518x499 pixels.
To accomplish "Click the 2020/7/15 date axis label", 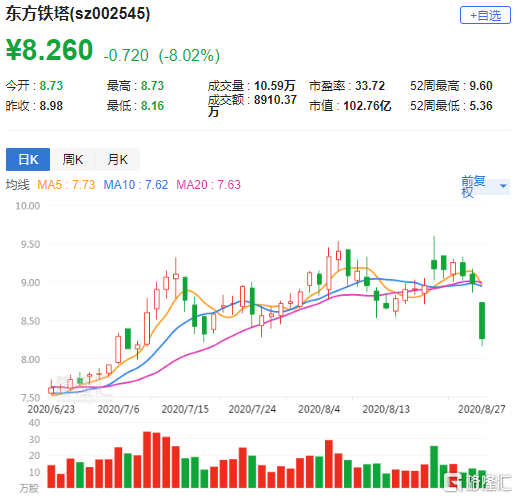I will coord(185,409).
